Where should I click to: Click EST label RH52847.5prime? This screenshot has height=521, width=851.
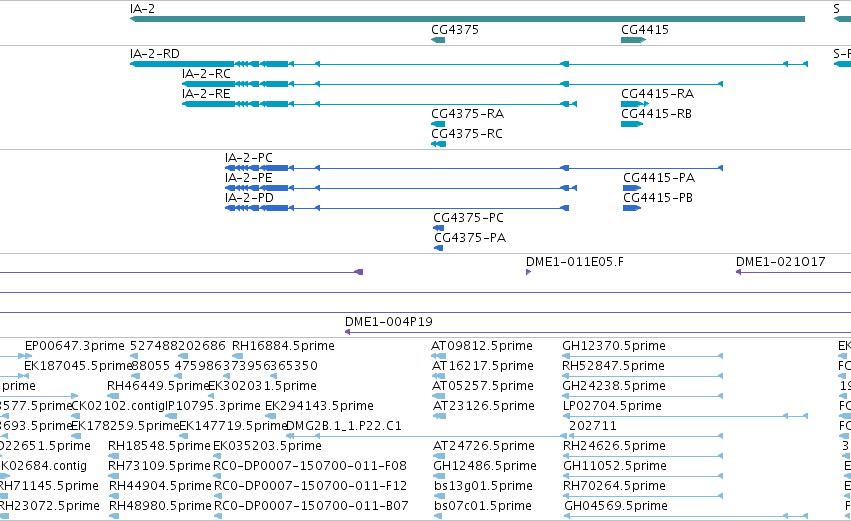pos(613,366)
